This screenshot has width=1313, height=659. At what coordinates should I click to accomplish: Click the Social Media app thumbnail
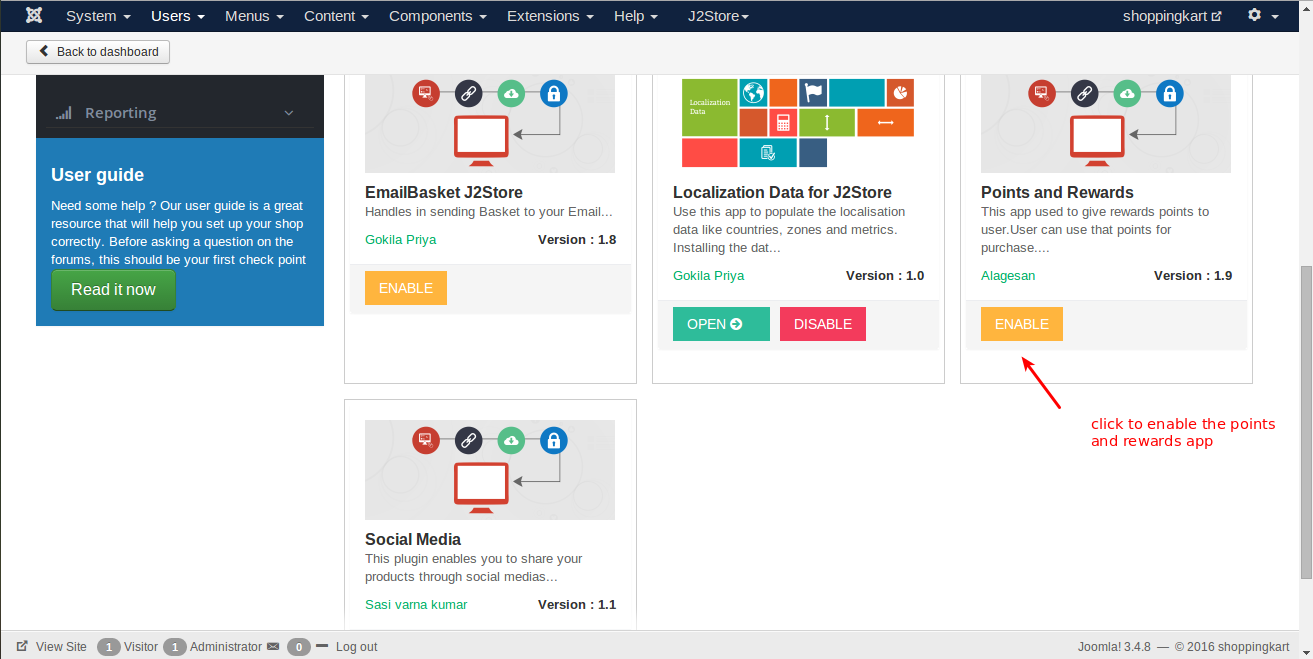click(x=490, y=469)
